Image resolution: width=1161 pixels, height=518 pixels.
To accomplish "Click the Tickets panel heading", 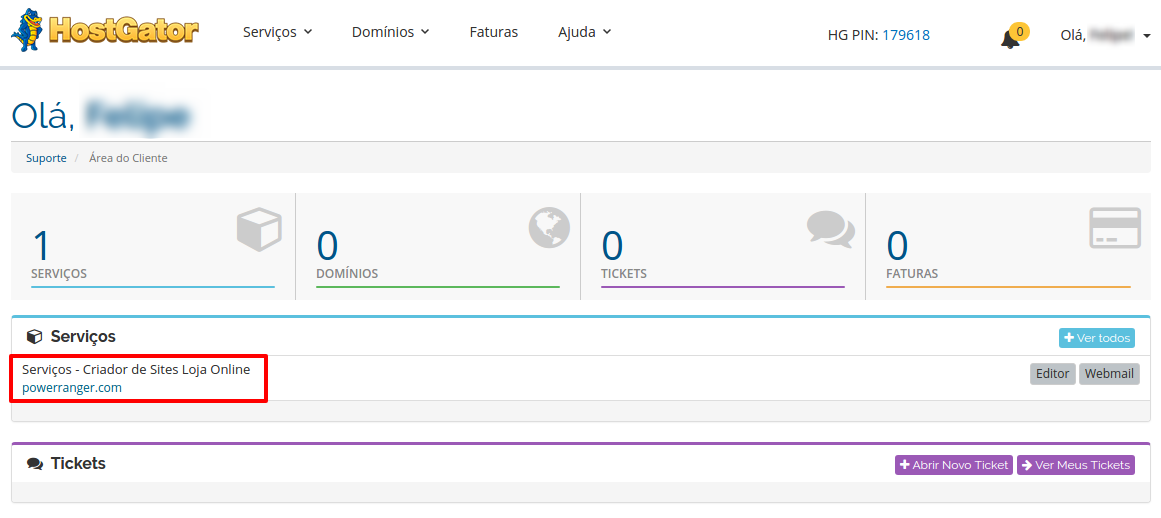I will coord(78,464).
